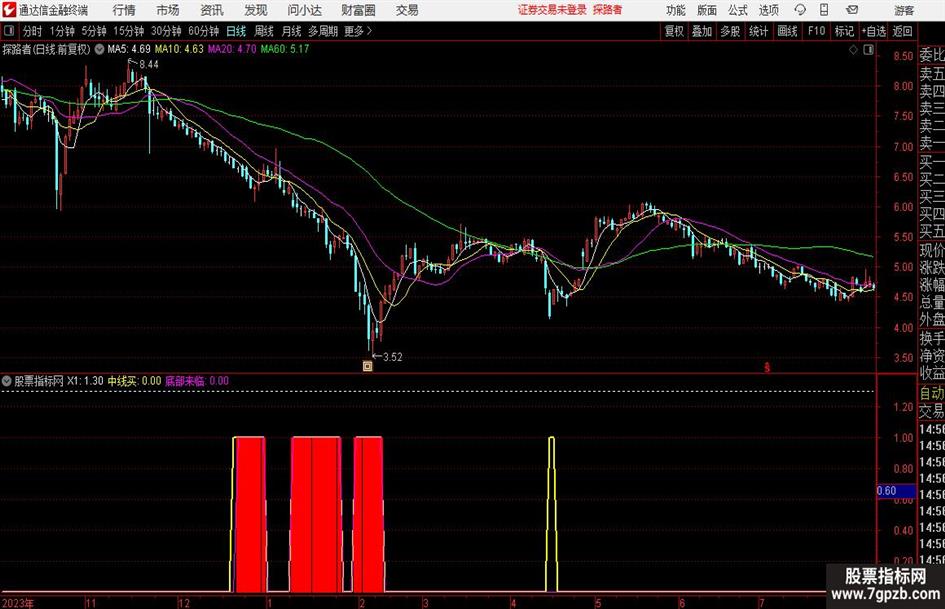This screenshot has height=609, width=945.
Task: Click the 复权 toolbar button
Action: [674, 31]
